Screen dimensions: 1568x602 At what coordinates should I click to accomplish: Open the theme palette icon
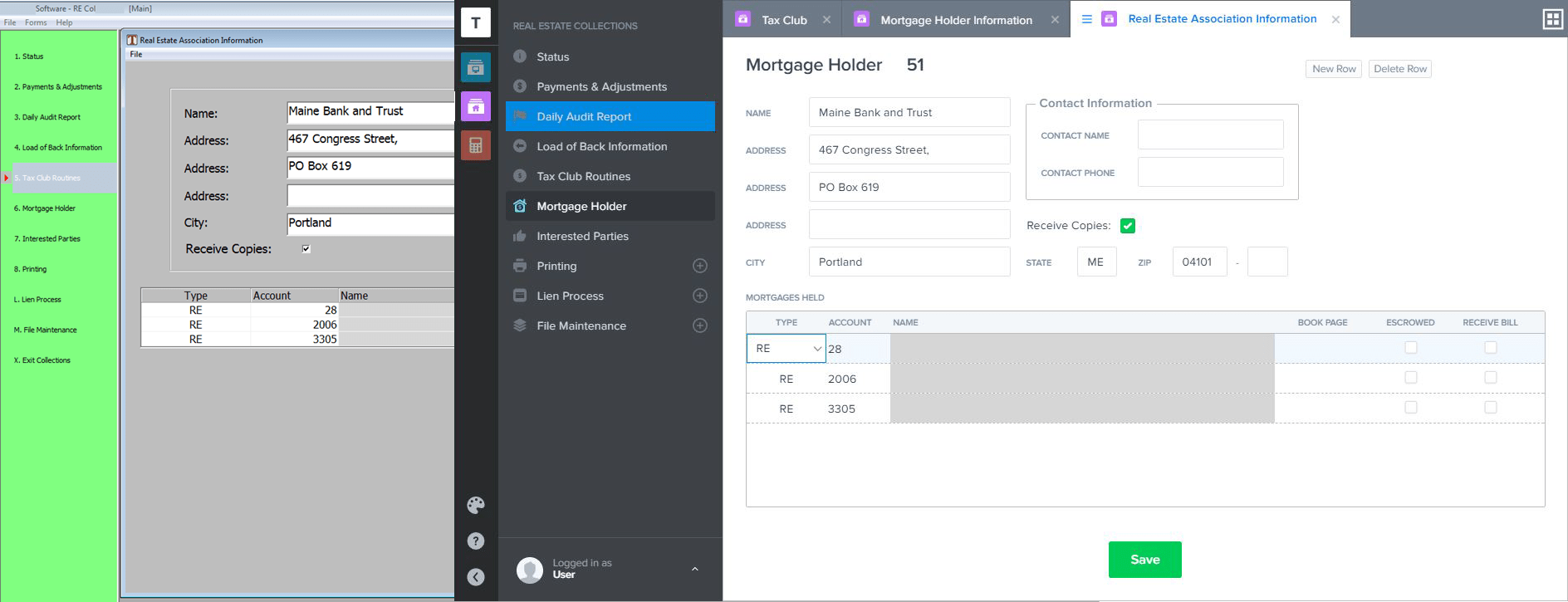coord(476,505)
